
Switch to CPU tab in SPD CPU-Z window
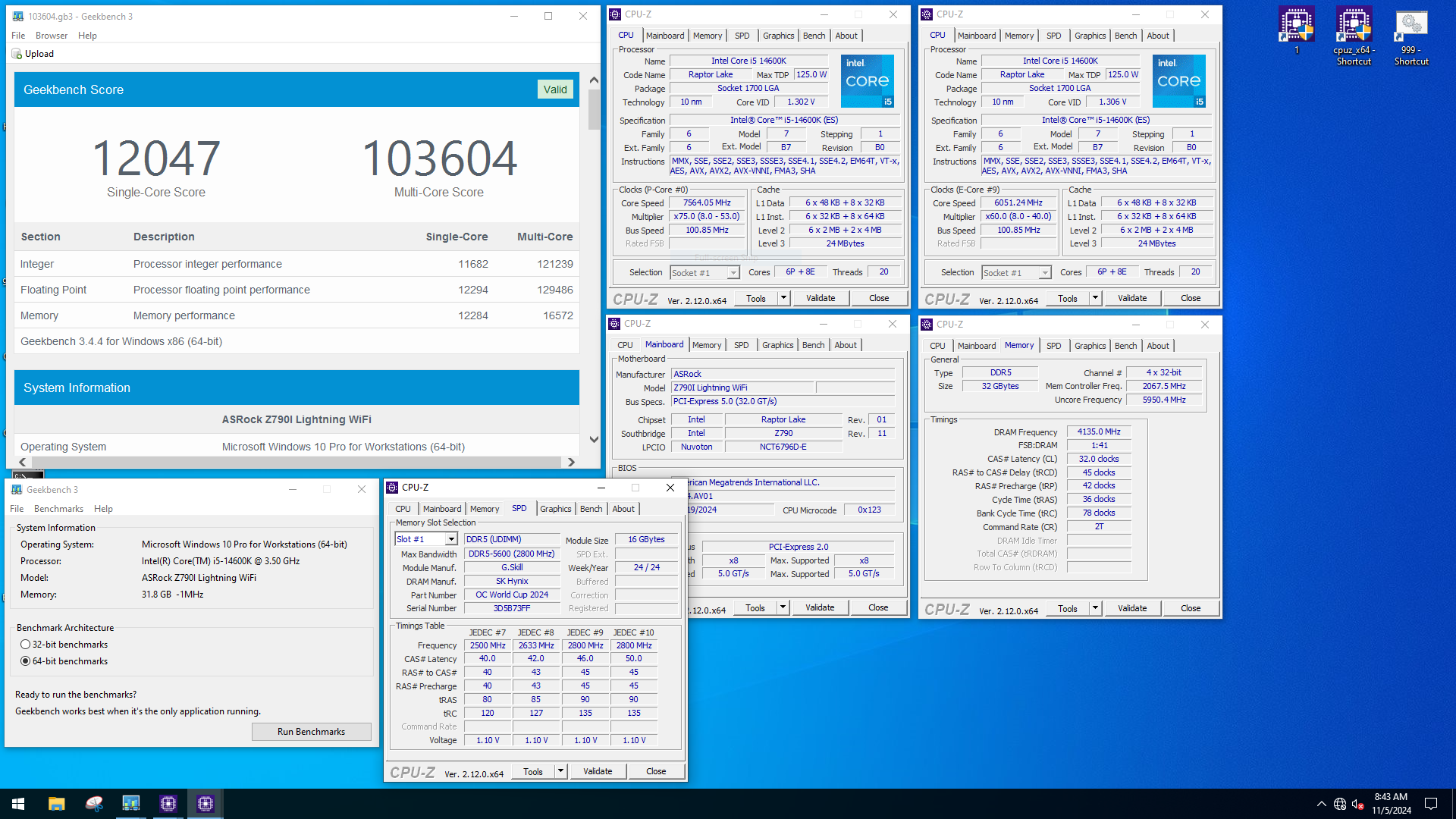[403, 509]
